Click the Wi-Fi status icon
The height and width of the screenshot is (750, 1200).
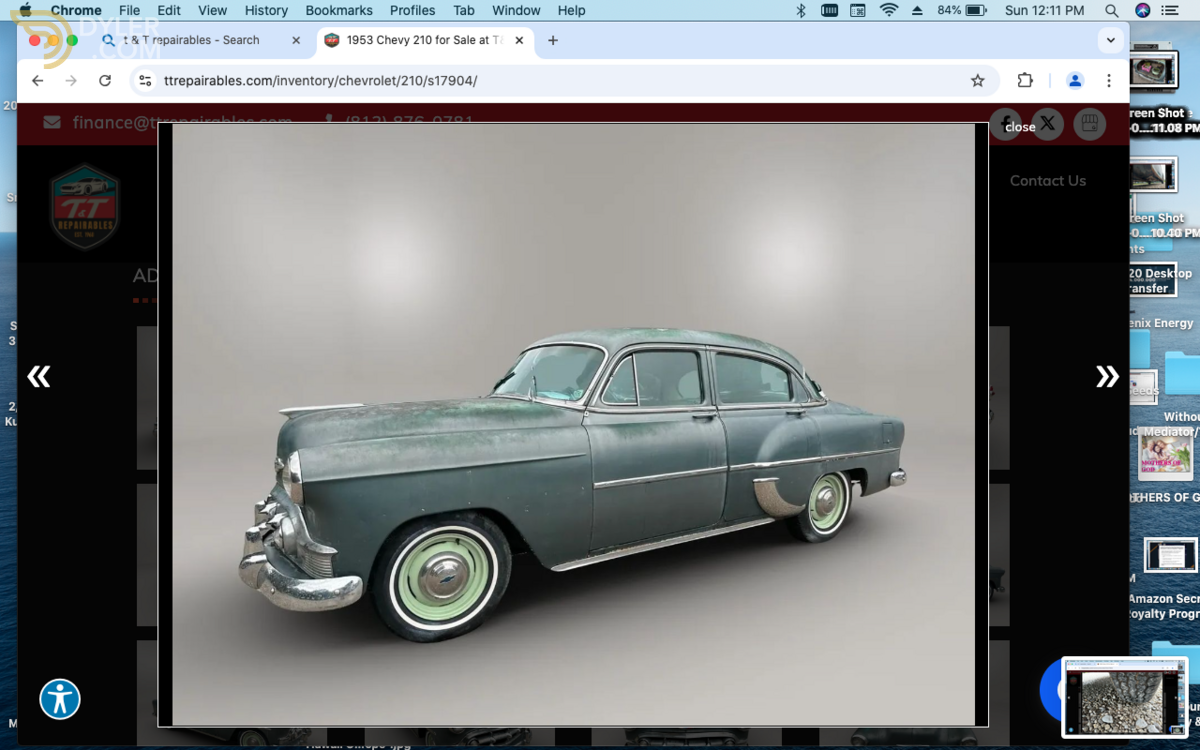pyautogui.click(x=888, y=10)
